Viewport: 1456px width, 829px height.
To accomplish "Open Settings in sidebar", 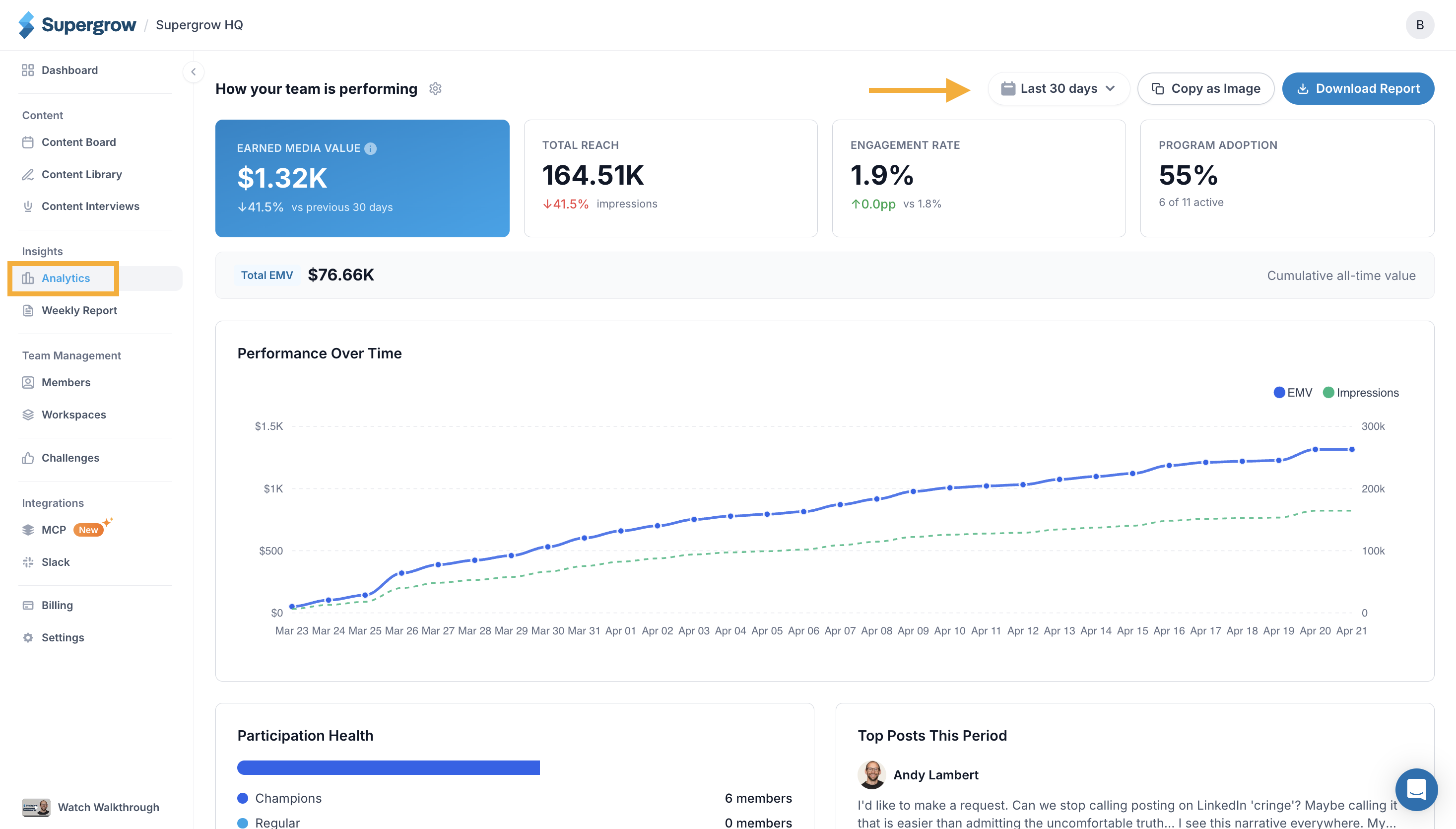I will tap(63, 637).
